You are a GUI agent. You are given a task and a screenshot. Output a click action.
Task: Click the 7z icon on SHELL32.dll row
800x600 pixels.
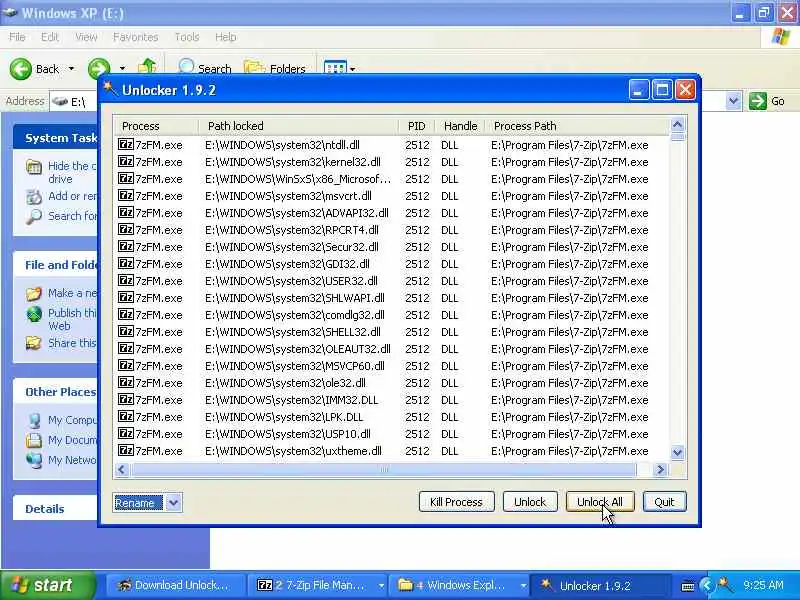click(x=126, y=332)
